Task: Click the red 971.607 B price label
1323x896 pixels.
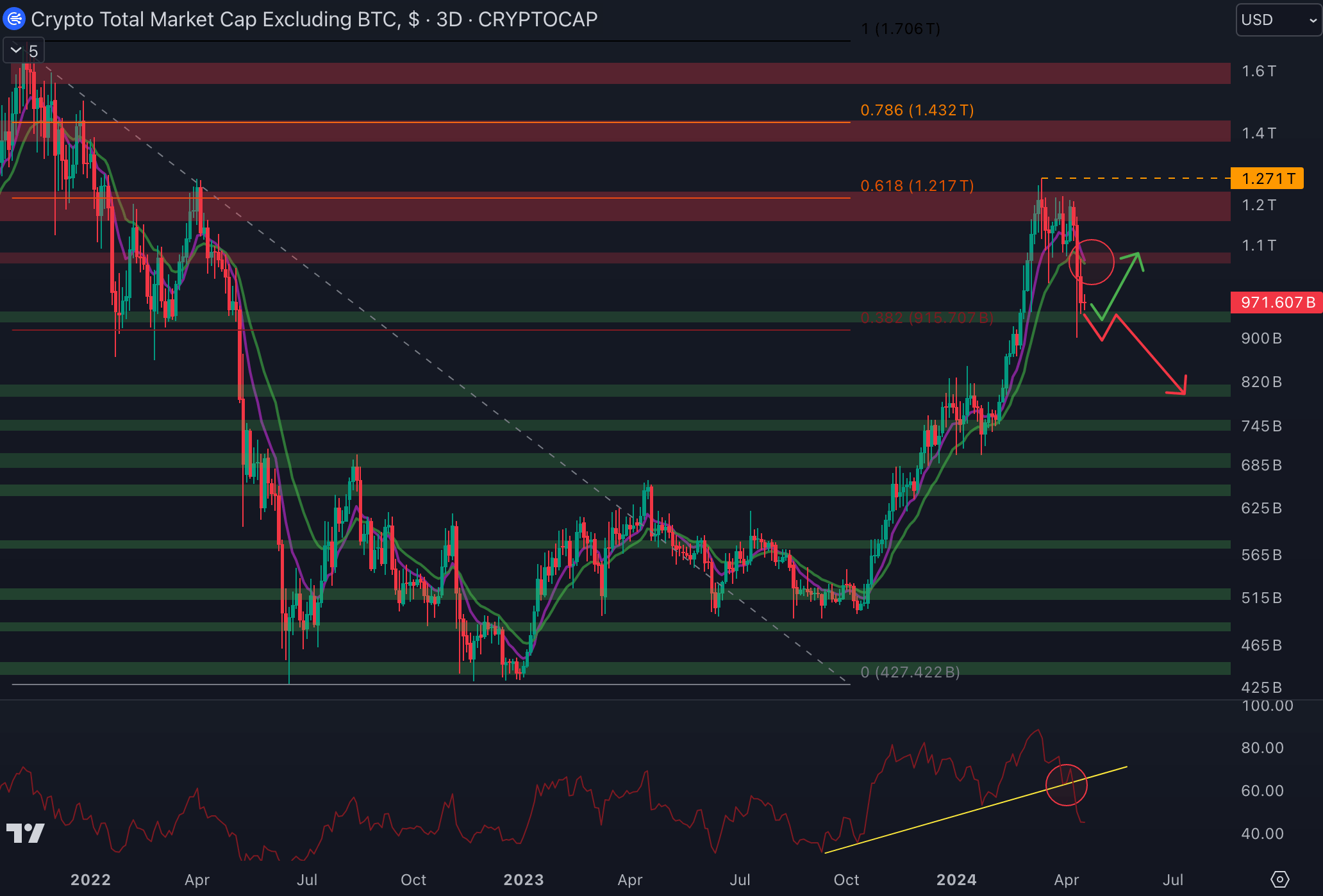Action: (1276, 302)
